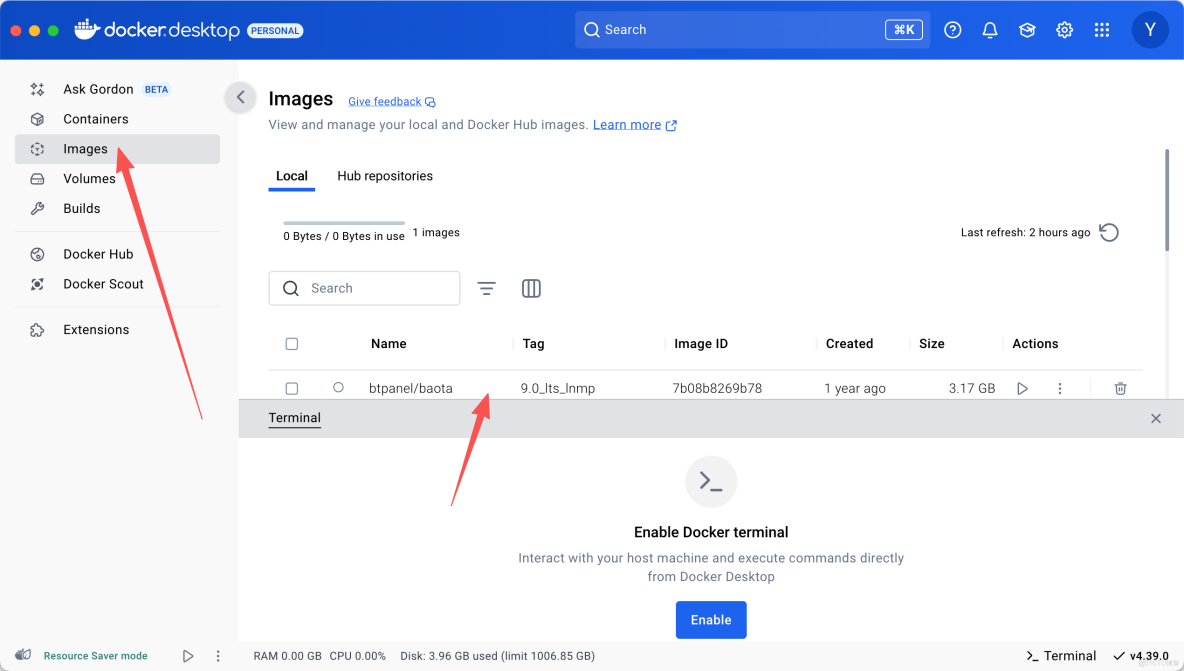The image size is (1184, 671).
Task: Click the image storage usage bar
Action: 344,222
